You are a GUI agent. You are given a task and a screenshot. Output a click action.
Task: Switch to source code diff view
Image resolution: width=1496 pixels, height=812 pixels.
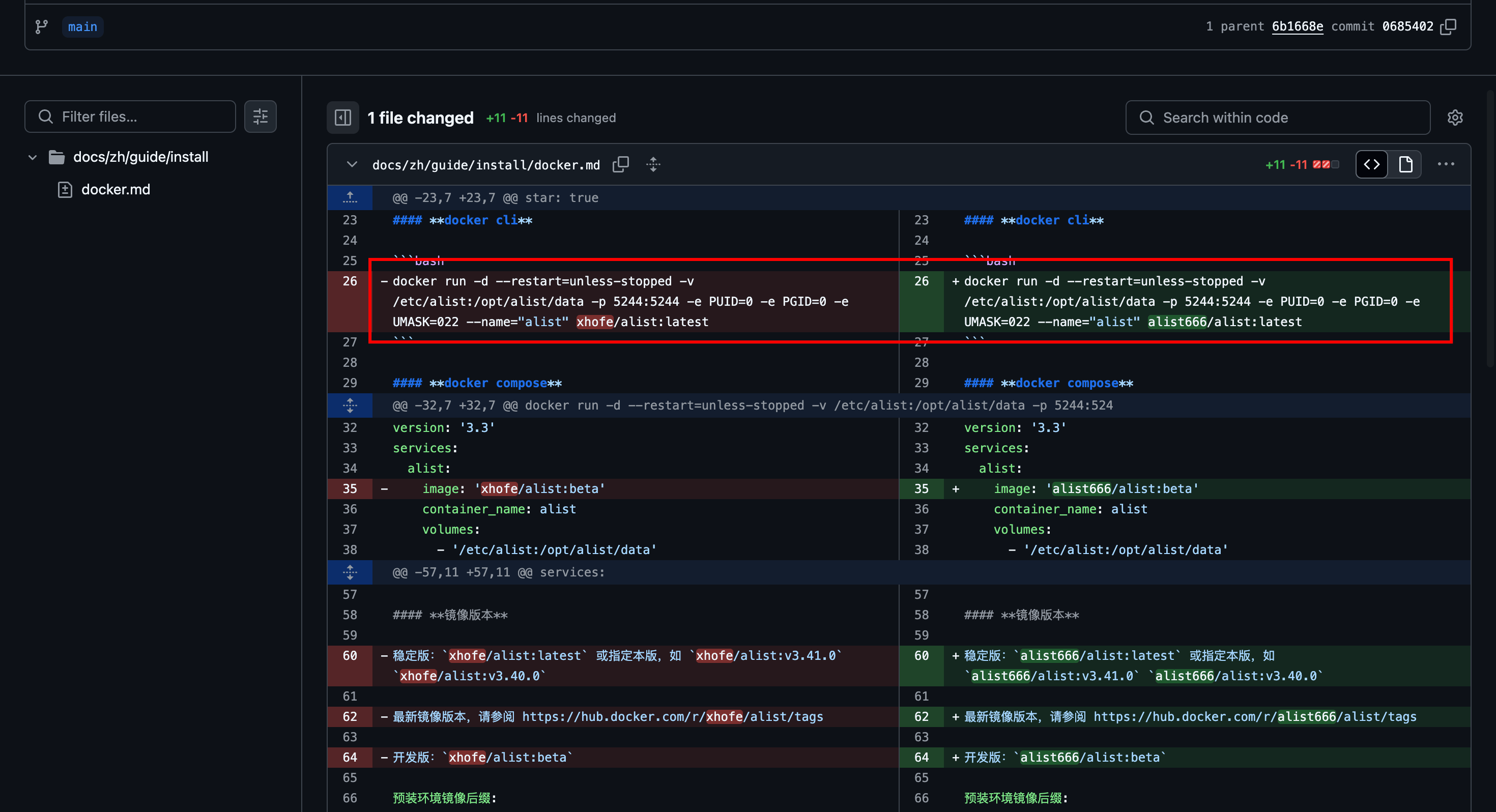[x=1372, y=164]
